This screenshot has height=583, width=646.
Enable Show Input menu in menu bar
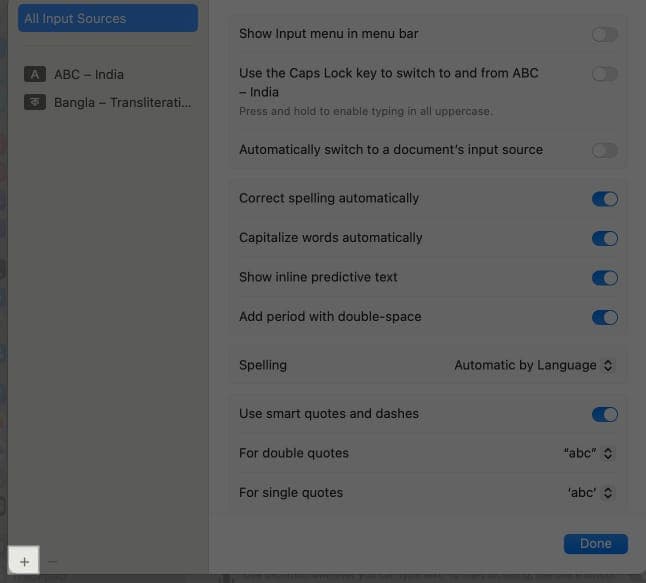coord(604,34)
